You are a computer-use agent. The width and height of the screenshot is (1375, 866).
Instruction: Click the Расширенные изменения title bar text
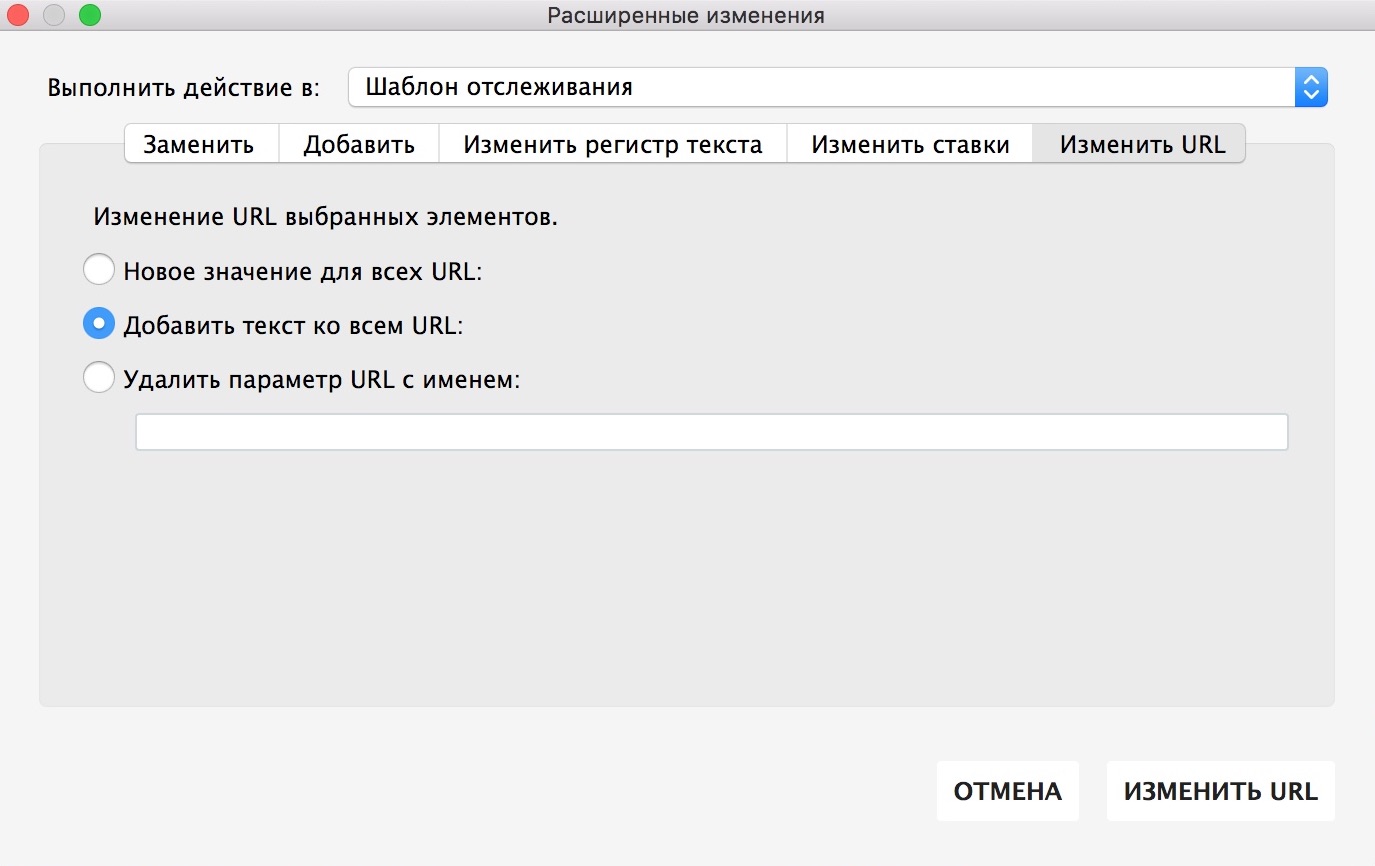point(686,15)
